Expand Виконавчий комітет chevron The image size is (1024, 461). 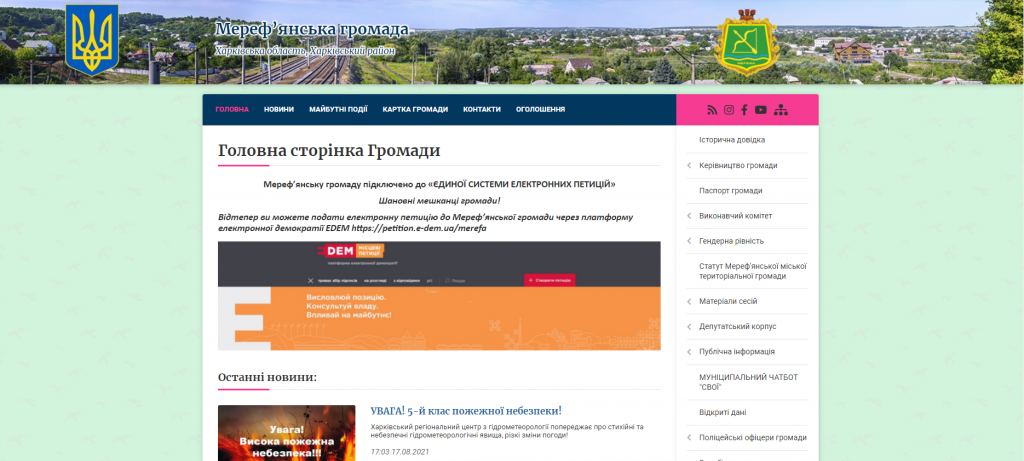689,216
